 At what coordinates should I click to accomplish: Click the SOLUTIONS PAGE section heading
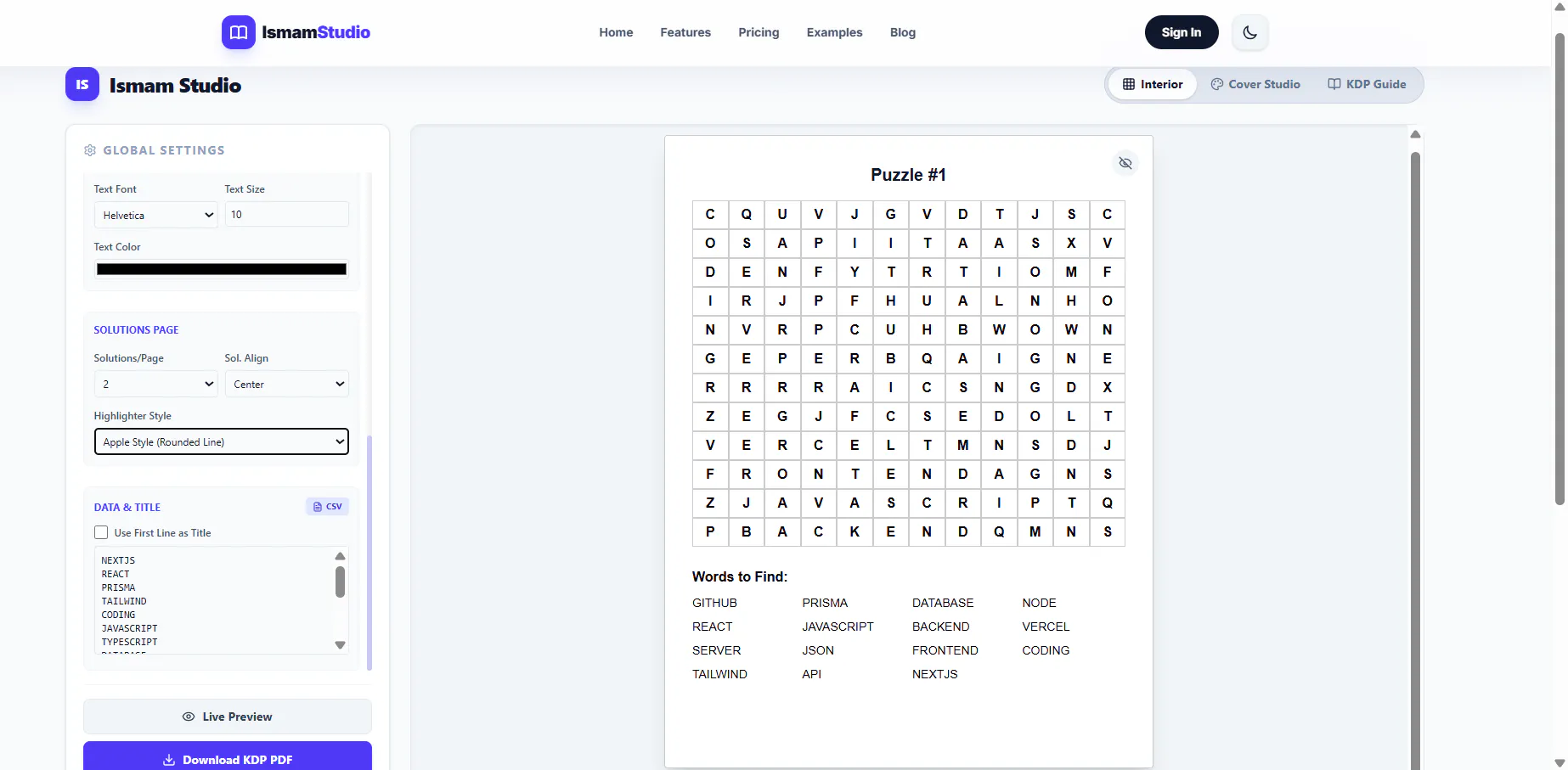point(137,329)
